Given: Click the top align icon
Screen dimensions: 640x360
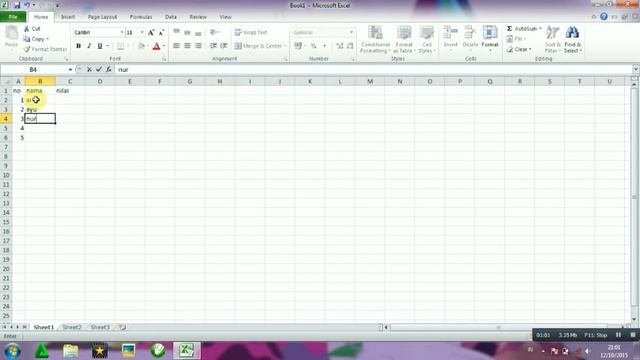Looking at the screenshot, I should (x=176, y=32).
